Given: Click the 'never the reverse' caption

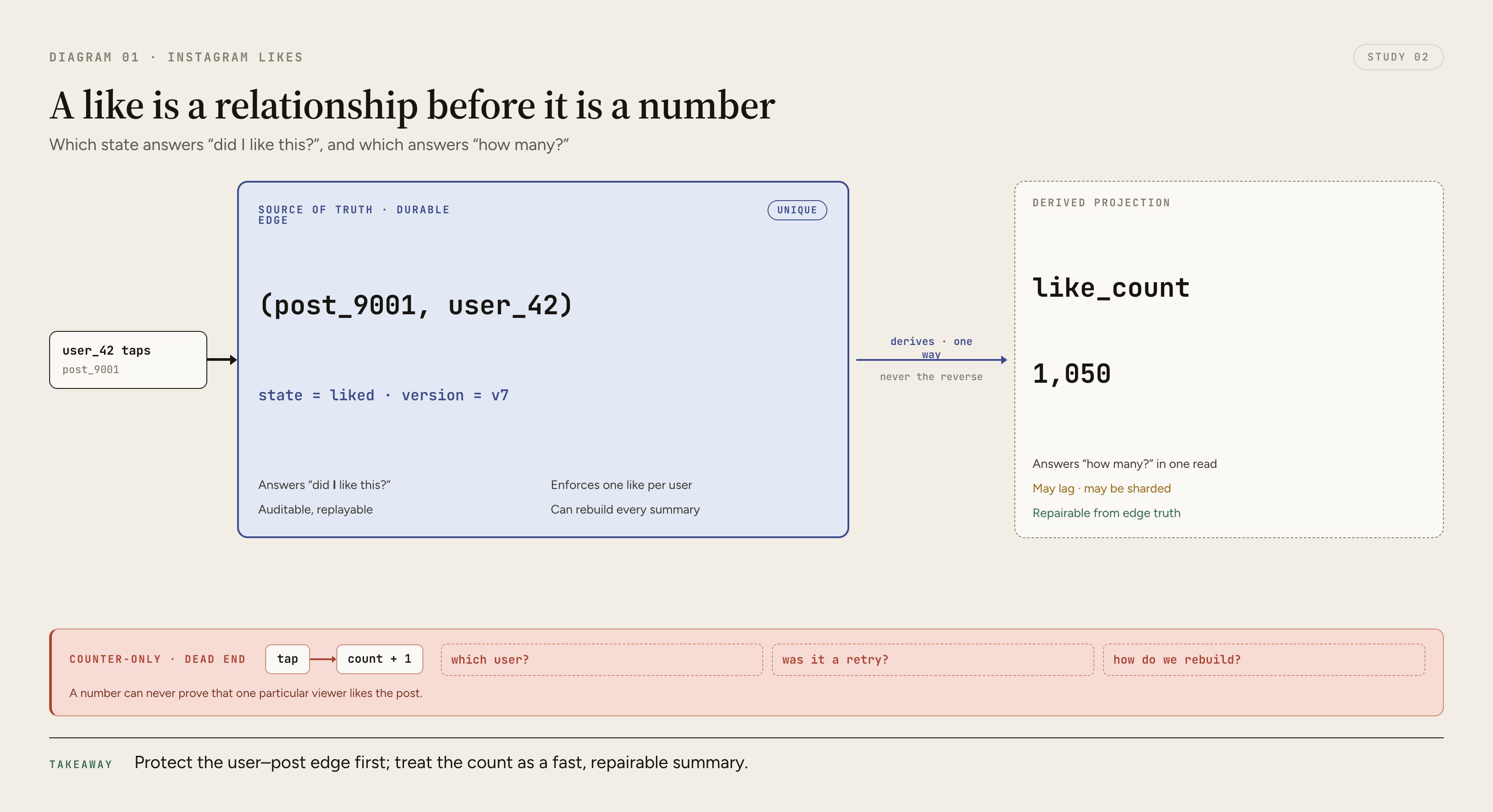Looking at the screenshot, I should coord(931,377).
